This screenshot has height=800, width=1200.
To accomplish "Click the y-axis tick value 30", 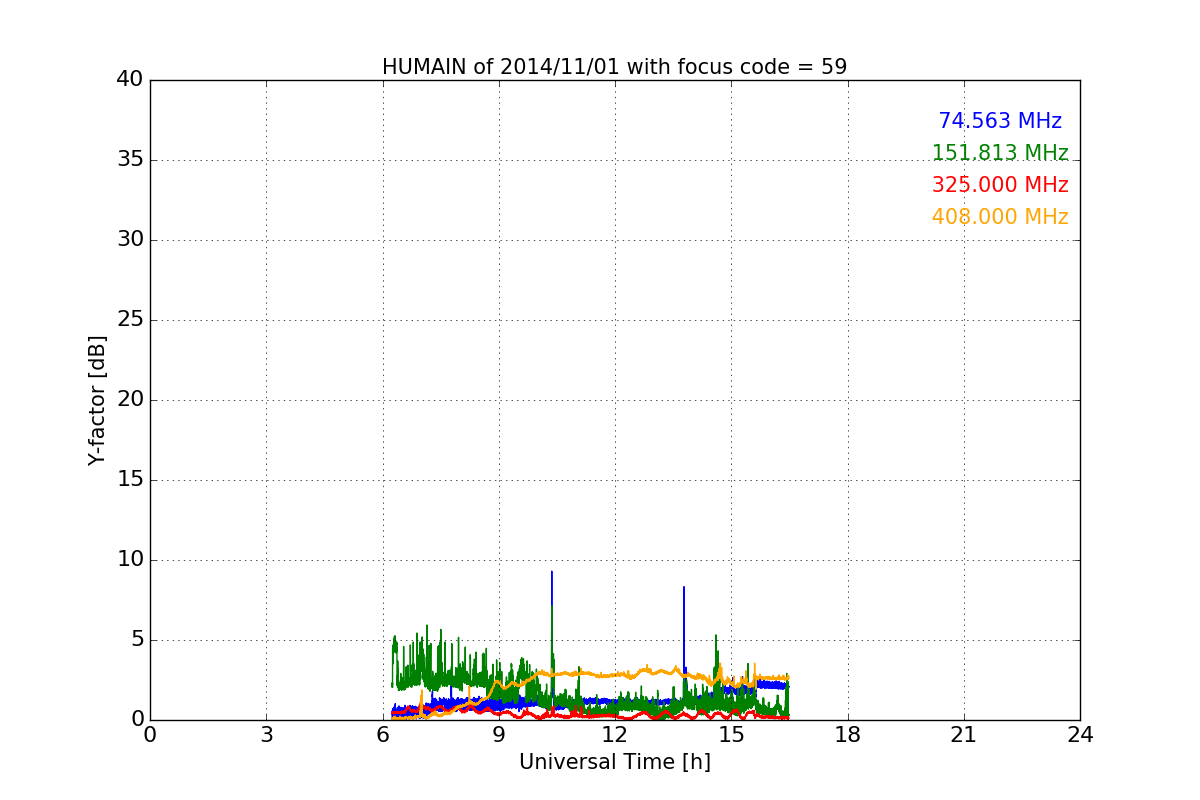I will click(x=129, y=240).
